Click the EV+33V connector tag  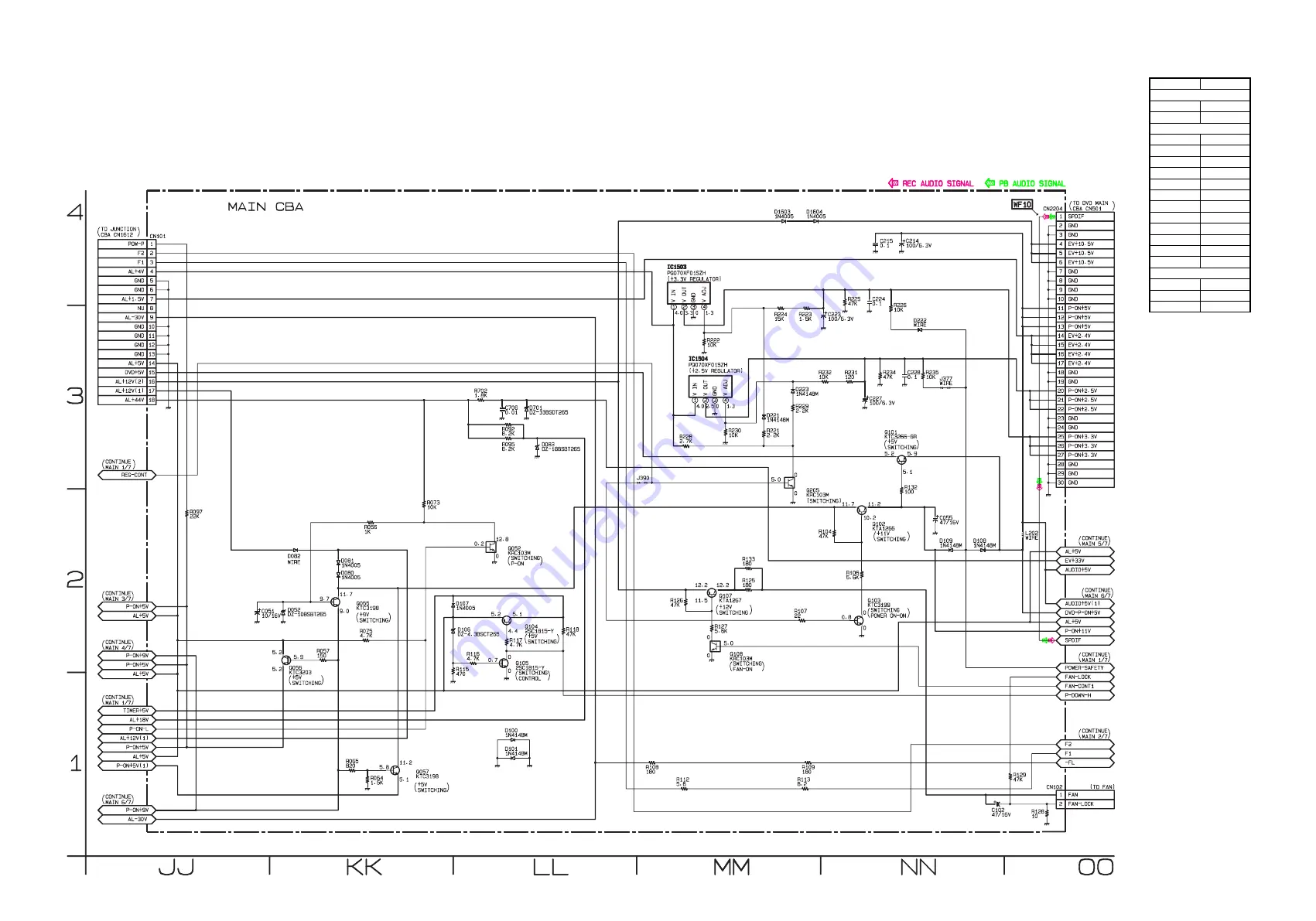click(1085, 561)
